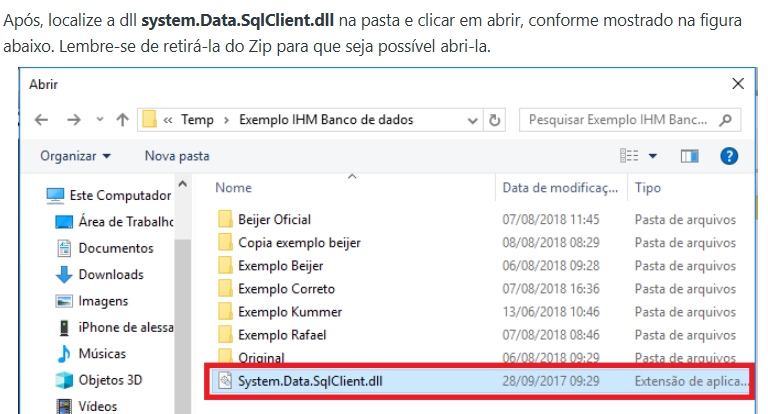Expand the address path history dropdown
The width and height of the screenshot is (768, 414).
472,121
